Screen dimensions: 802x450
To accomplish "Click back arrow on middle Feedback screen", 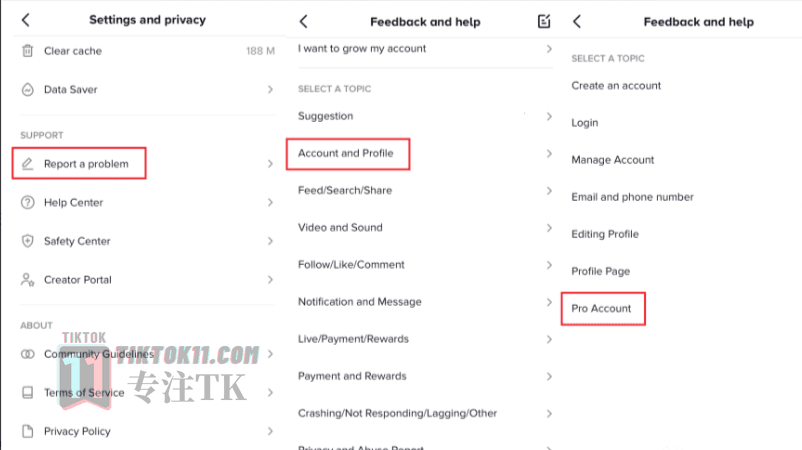I will pyautogui.click(x=304, y=21).
